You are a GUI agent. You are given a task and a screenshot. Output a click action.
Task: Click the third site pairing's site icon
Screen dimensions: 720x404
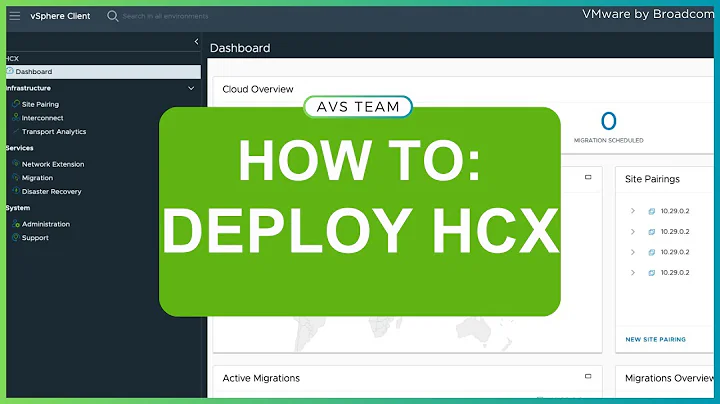click(651, 252)
